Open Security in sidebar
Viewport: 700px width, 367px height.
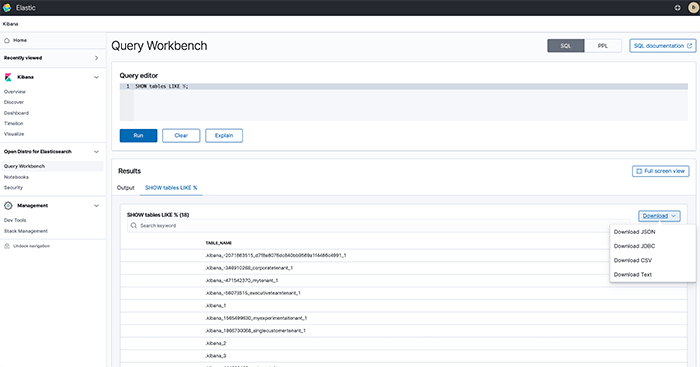pyautogui.click(x=13, y=188)
